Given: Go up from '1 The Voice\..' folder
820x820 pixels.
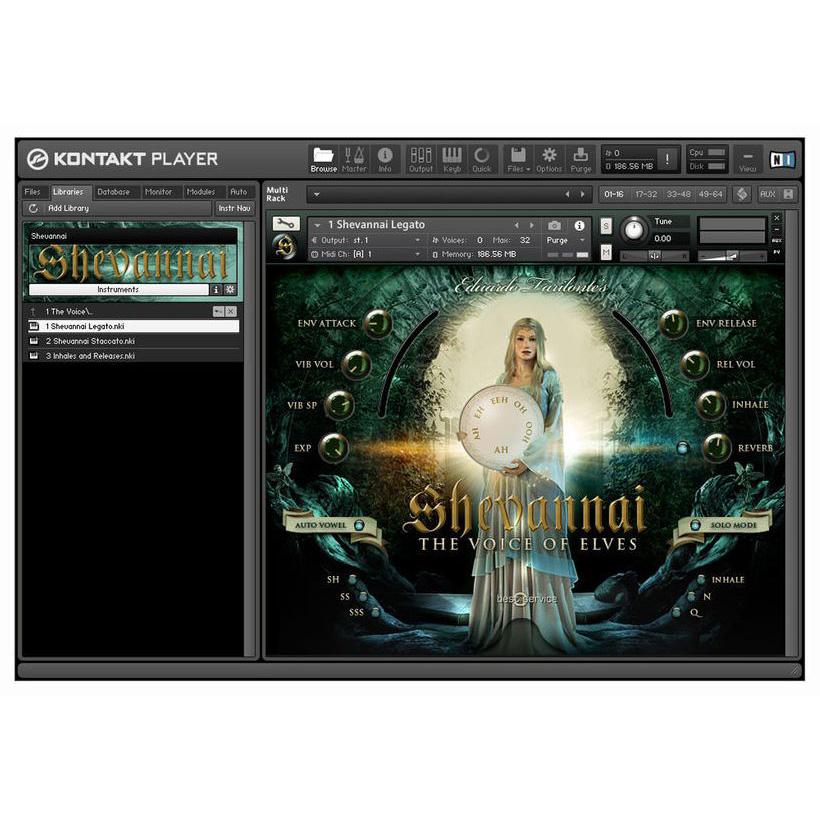Looking at the screenshot, I should 33,312.
